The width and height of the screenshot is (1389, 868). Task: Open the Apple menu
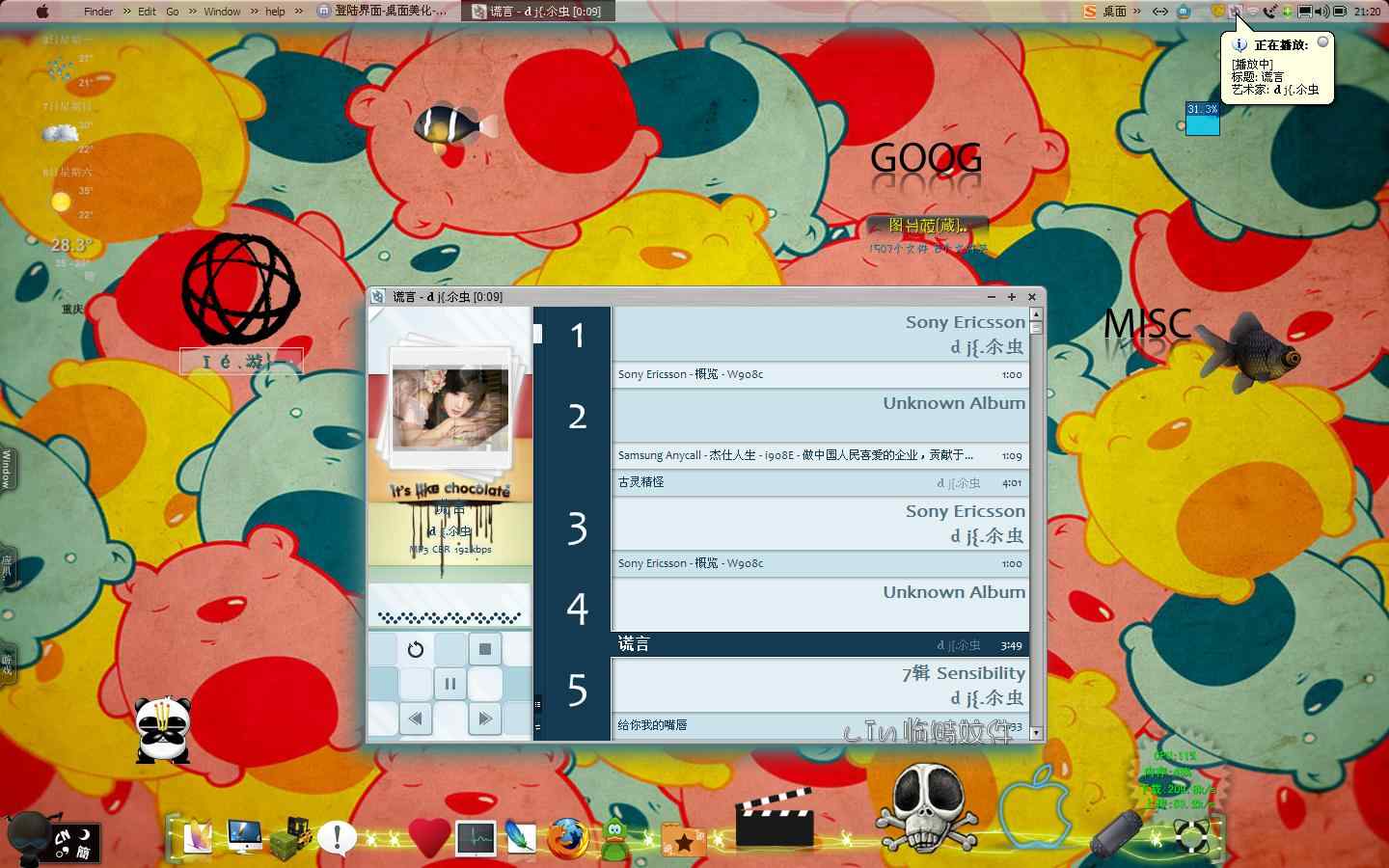tap(41, 12)
